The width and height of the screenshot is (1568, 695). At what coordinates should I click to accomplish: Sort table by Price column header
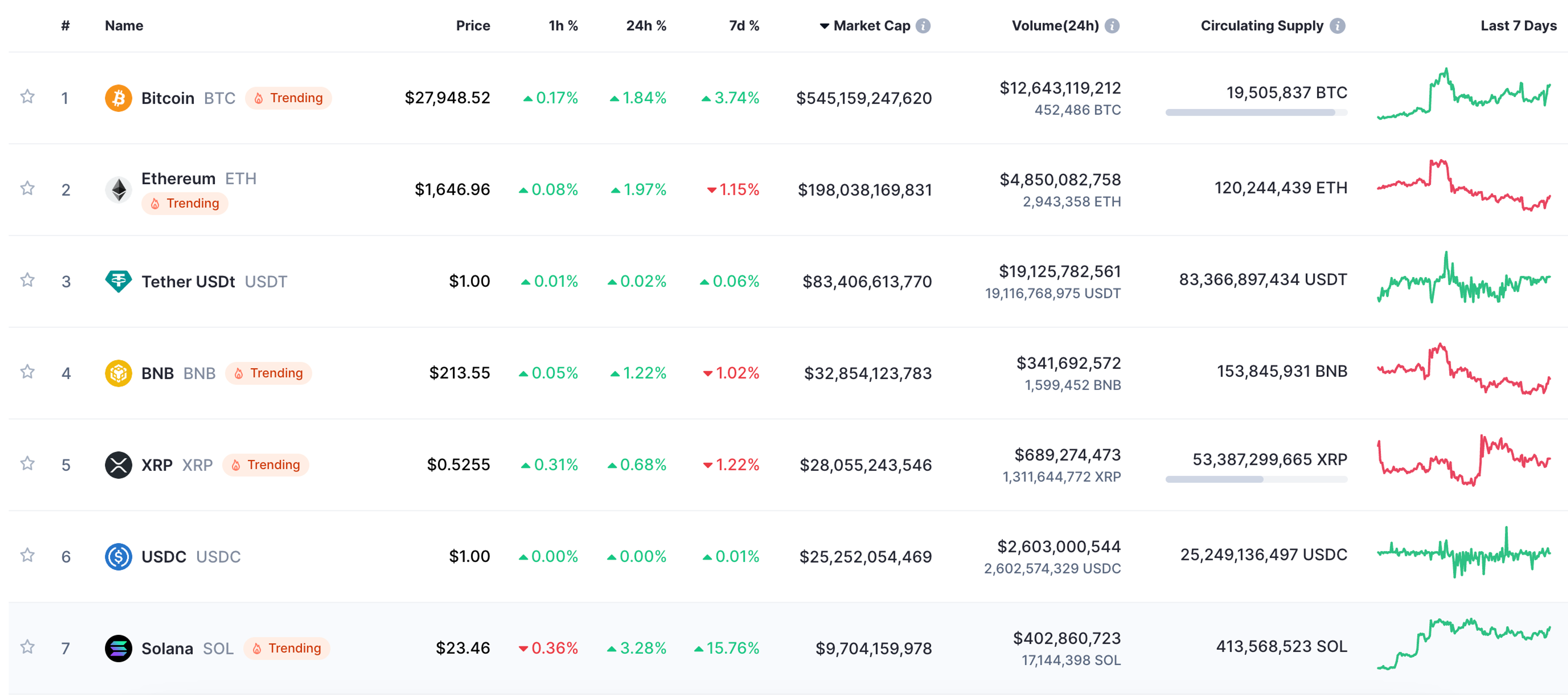click(x=473, y=26)
